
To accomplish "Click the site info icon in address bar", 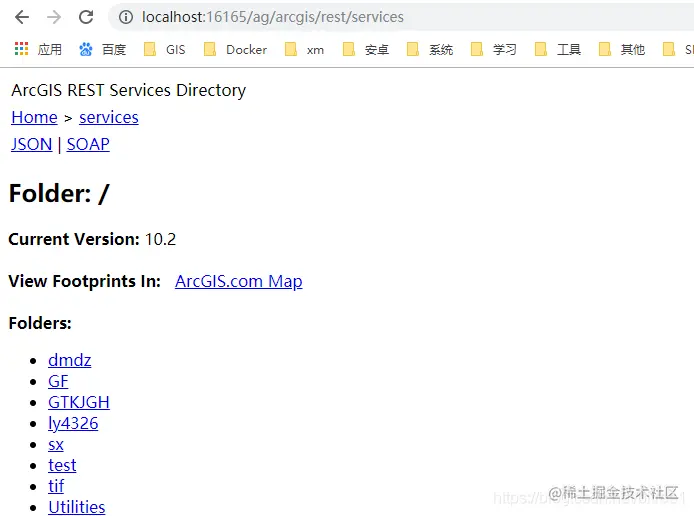I will pyautogui.click(x=126, y=17).
